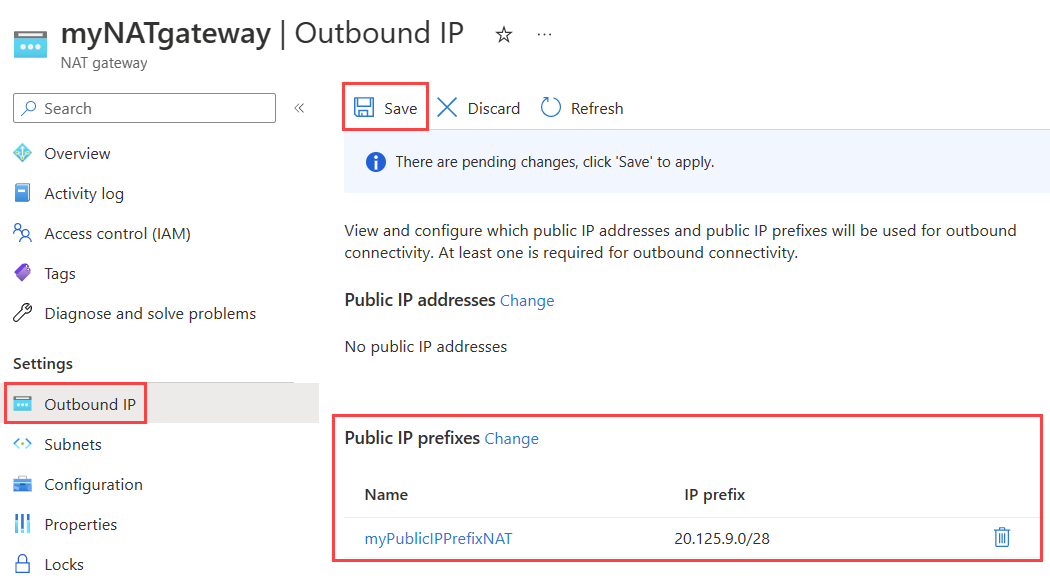This screenshot has width=1050, height=578.
Task: Open Properties menu item
Action: click(x=80, y=524)
